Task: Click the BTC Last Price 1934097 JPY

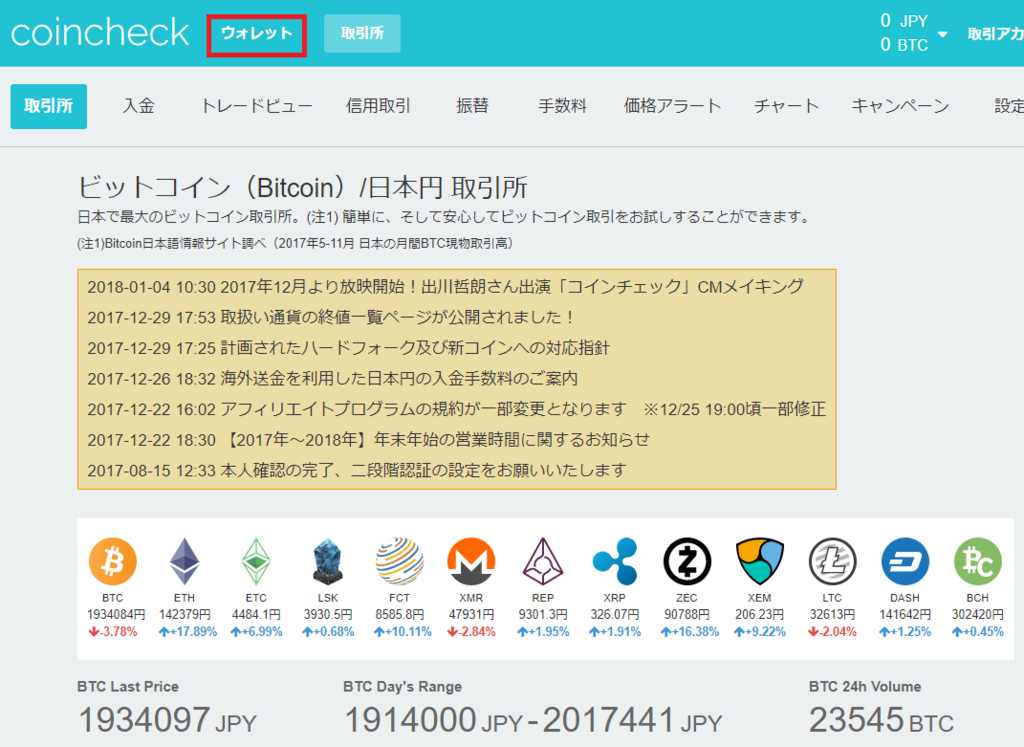Action: 167,720
